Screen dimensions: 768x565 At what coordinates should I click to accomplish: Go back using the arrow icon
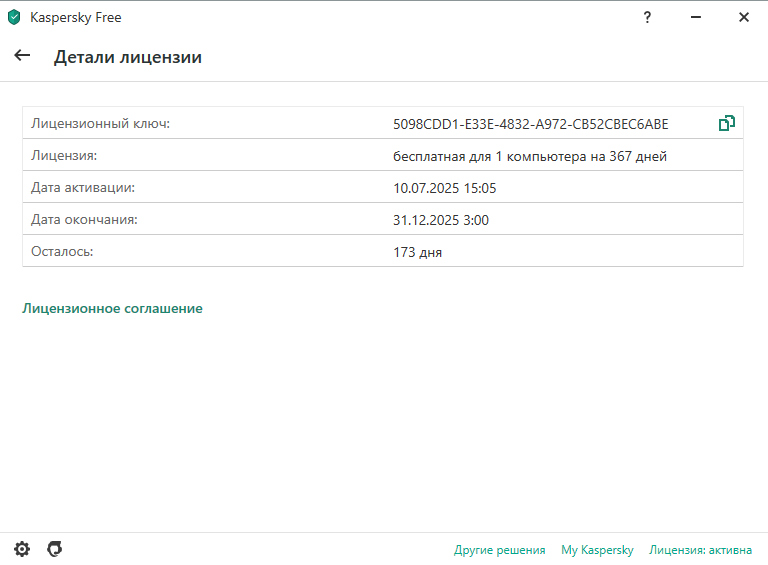pyautogui.click(x=22, y=56)
